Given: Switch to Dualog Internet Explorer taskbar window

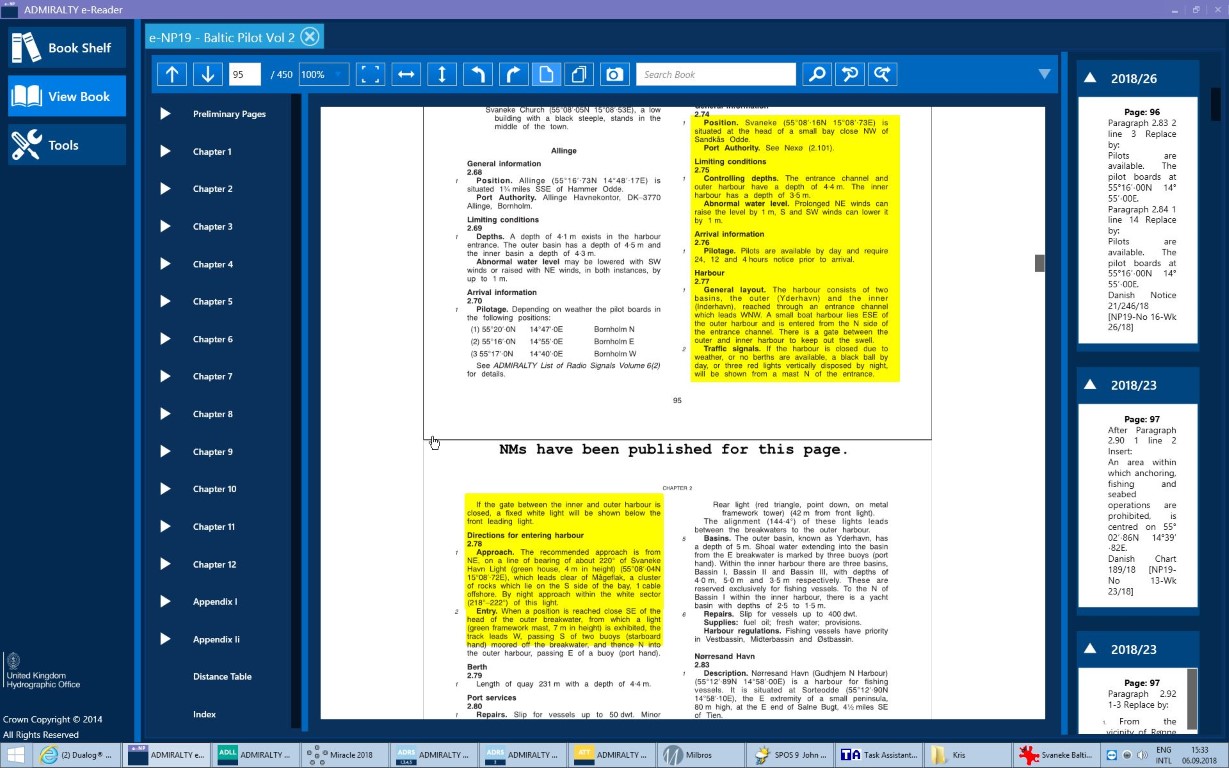Looking at the screenshot, I should (x=76, y=755).
